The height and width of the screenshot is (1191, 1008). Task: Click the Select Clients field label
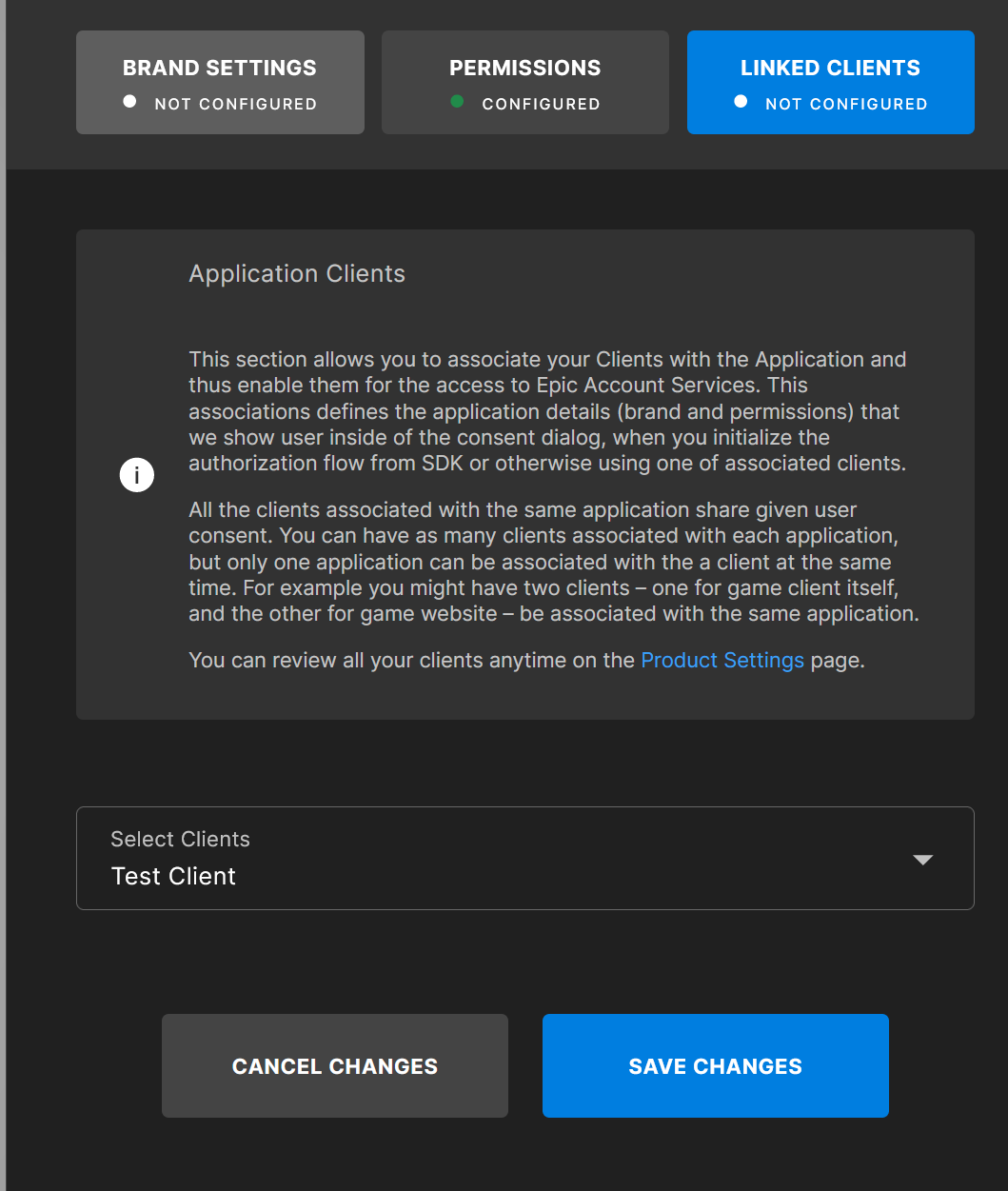pyautogui.click(x=180, y=839)
